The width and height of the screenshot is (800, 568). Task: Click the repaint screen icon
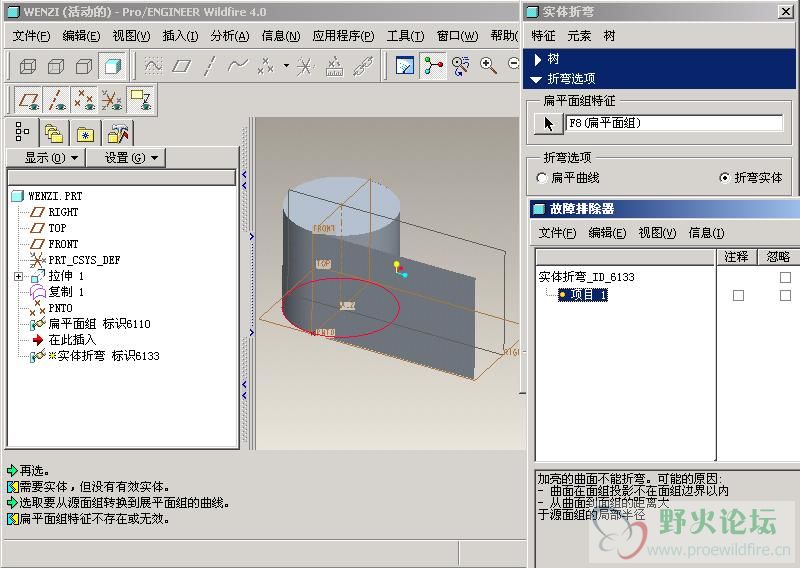point(405,66)
